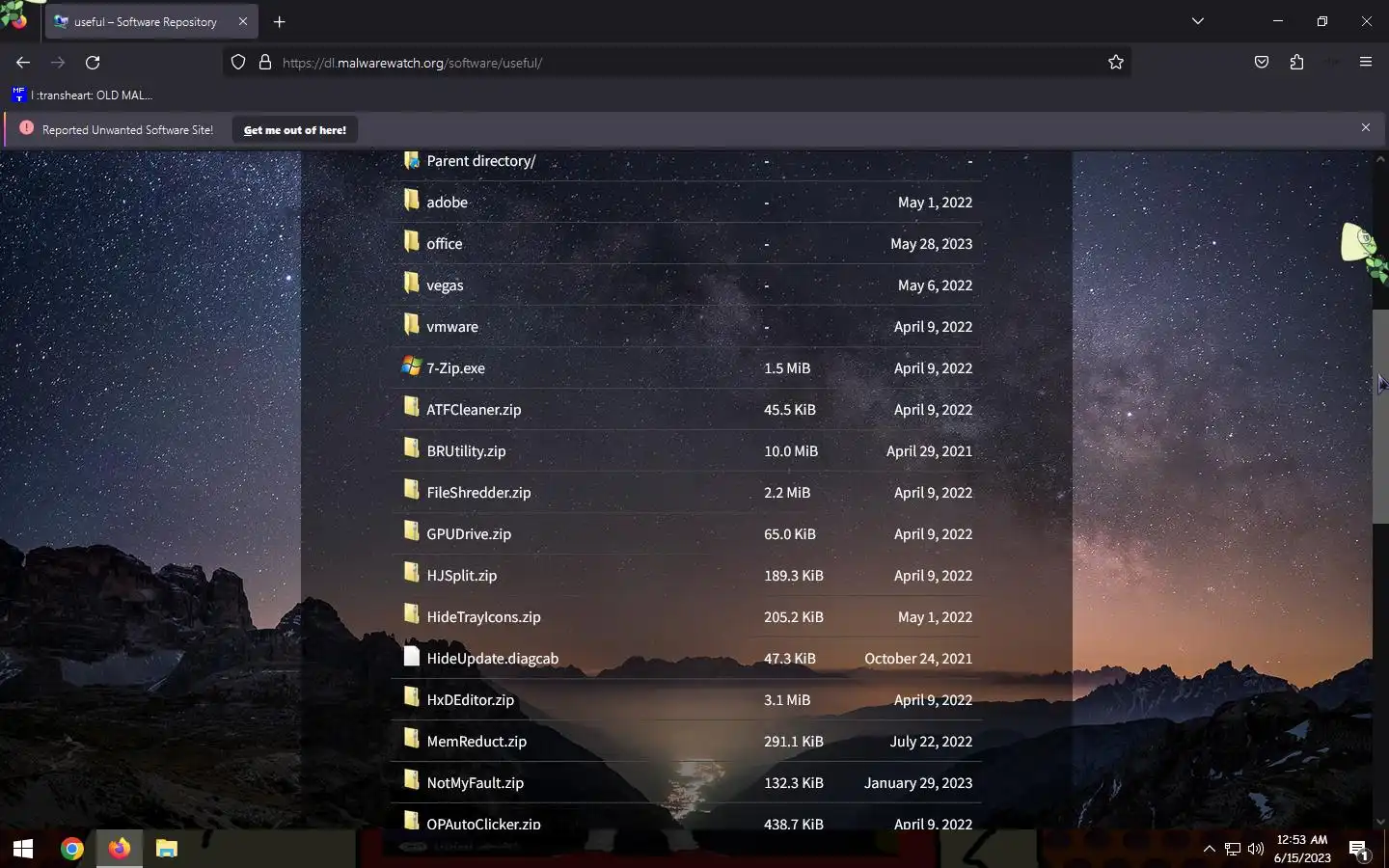
Task: Open the transheart: OLD MAL... bookmark
Action: point(82,95)
